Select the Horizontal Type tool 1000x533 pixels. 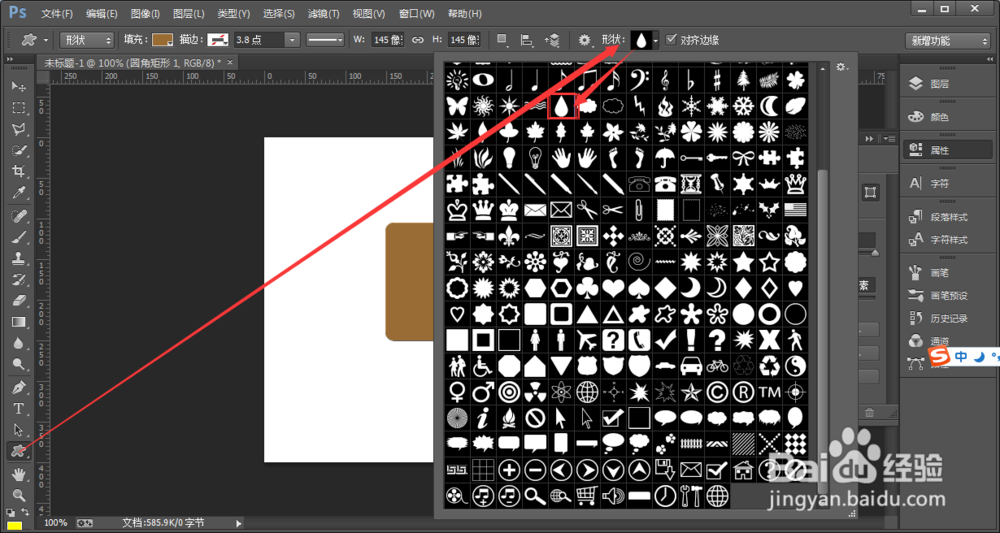(19, 409)
